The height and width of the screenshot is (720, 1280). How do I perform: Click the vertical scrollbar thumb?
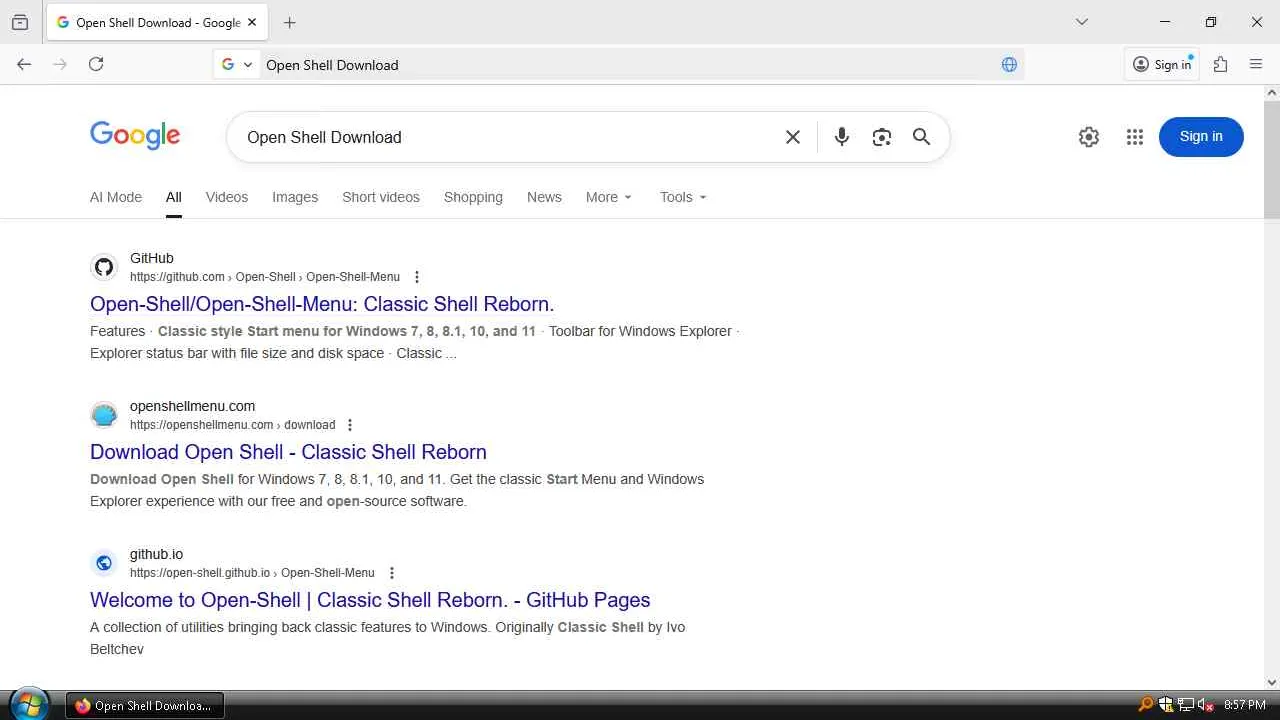[1272, 159]
